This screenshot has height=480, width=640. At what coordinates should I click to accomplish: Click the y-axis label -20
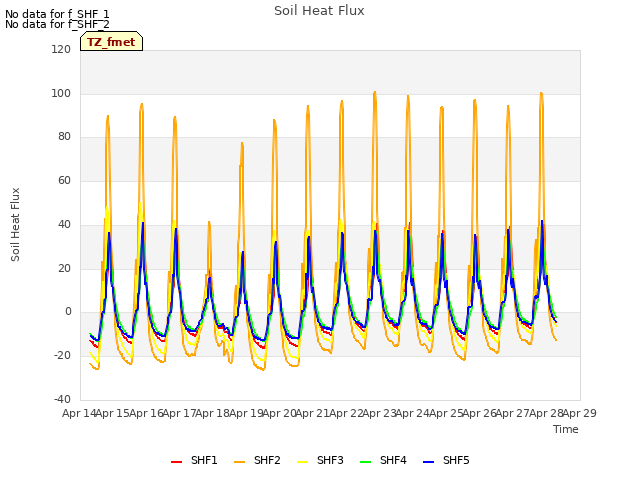coord(62,356)
